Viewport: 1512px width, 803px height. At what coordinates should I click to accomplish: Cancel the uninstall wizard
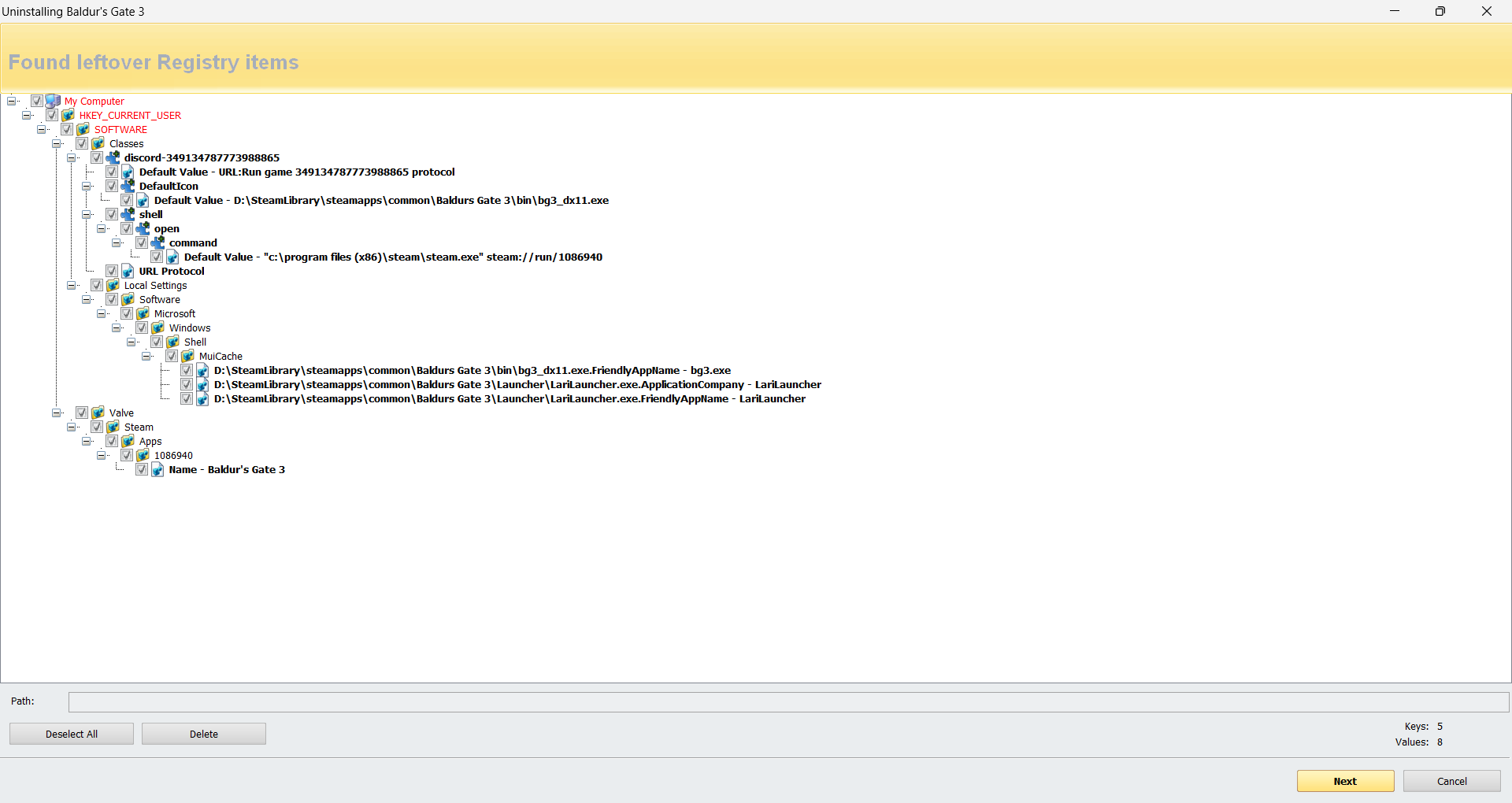coord(1452,781)
